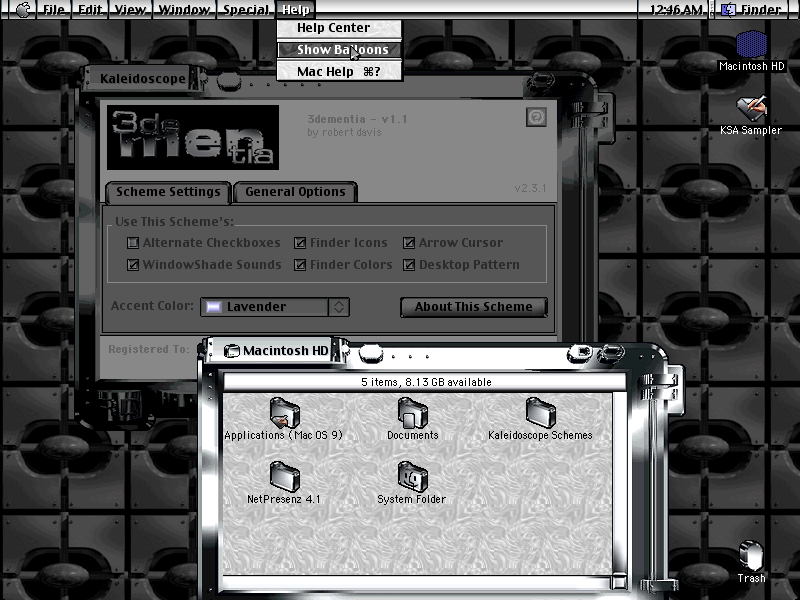Open the Window menu
The width and height of the screenshot is (800, 600).
[184, 9]
